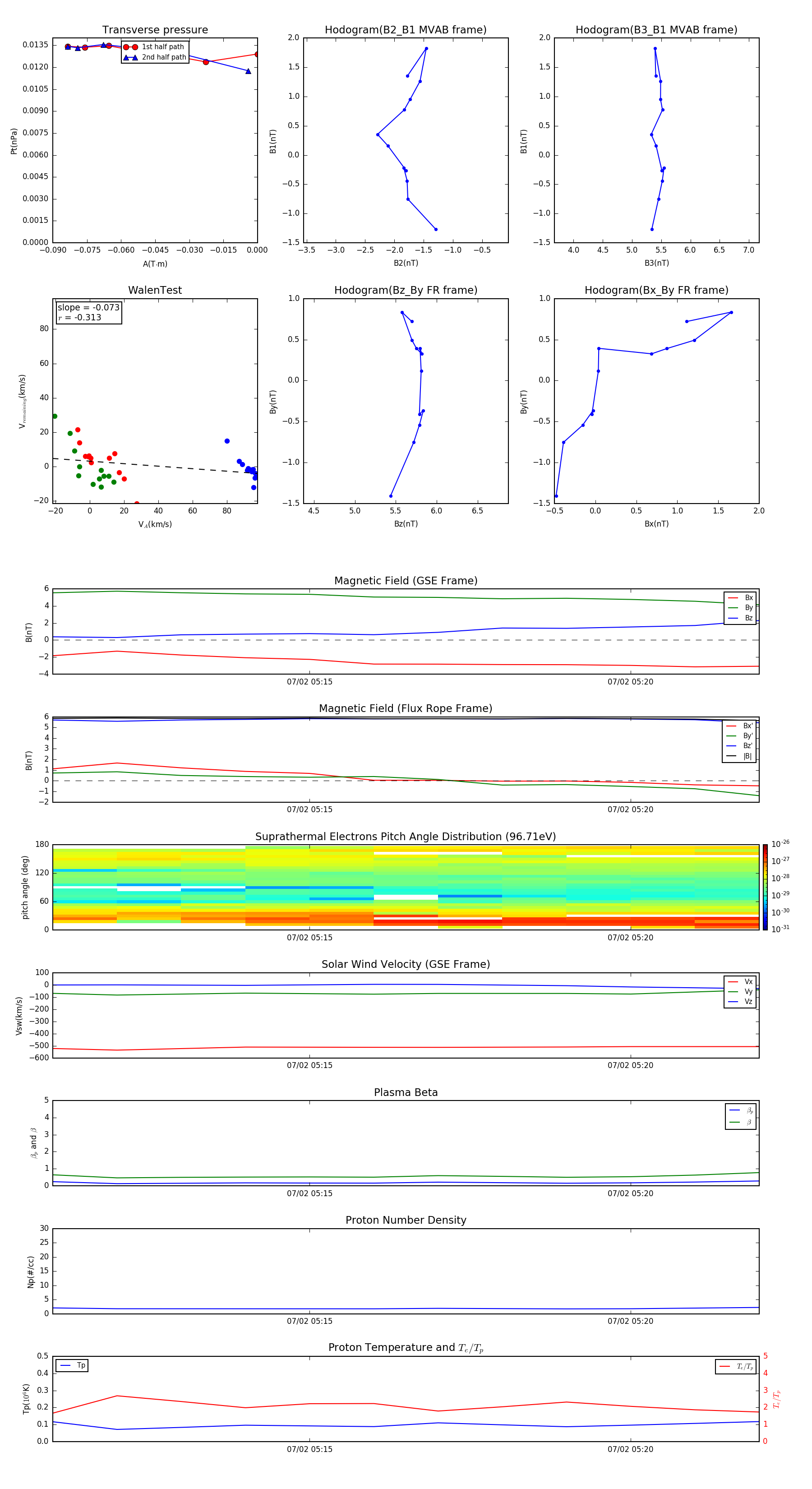Click the 'V_A(km/s)' x-axis label
This screenshot has width=812, height=1489.
pyautogui.click(x=155, y=524)
